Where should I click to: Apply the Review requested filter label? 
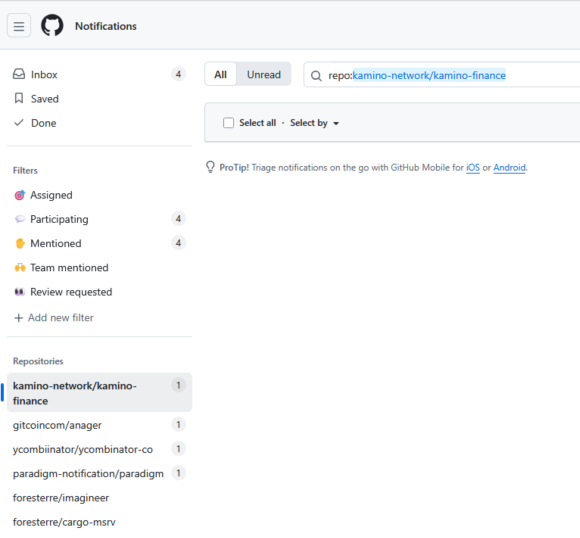71,292
